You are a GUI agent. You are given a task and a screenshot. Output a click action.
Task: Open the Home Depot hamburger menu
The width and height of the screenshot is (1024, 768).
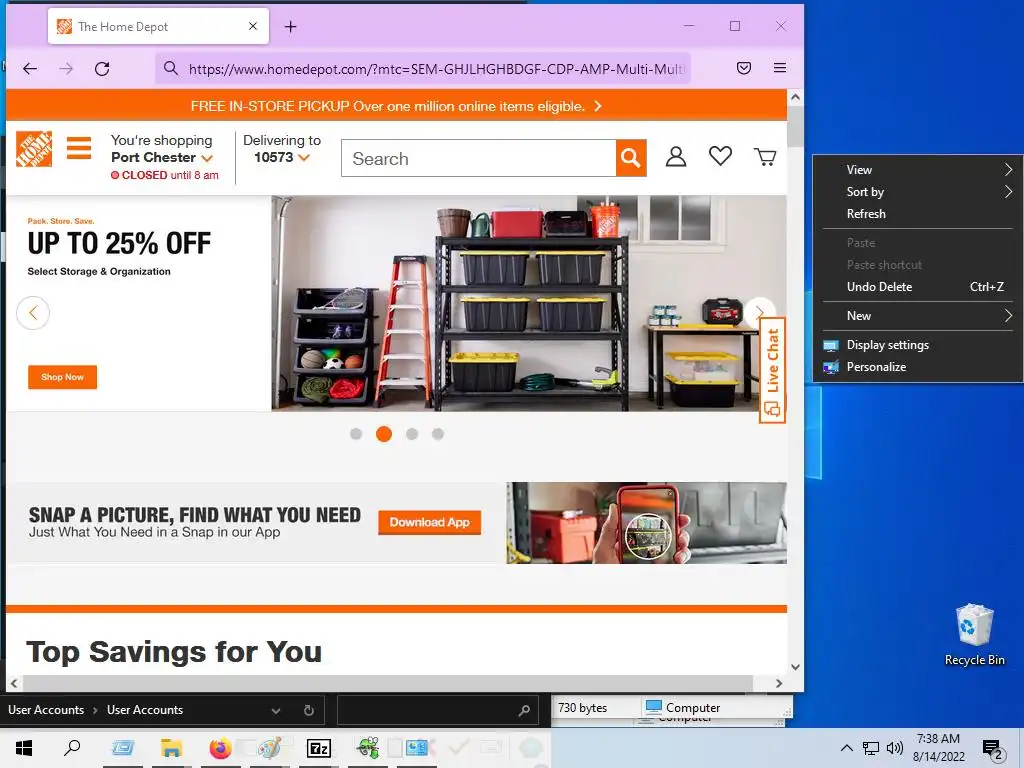tap(79, 148)
